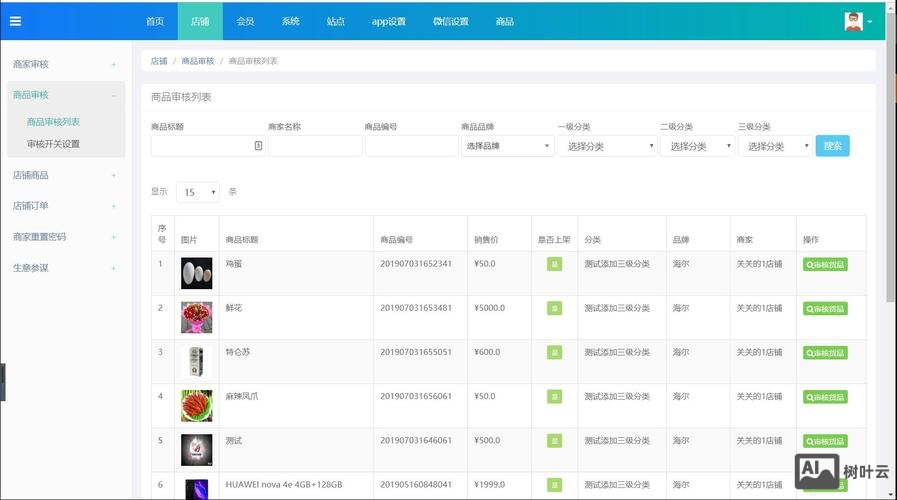Open the rows-per-page dropdown showing 15

coord(198,192)
